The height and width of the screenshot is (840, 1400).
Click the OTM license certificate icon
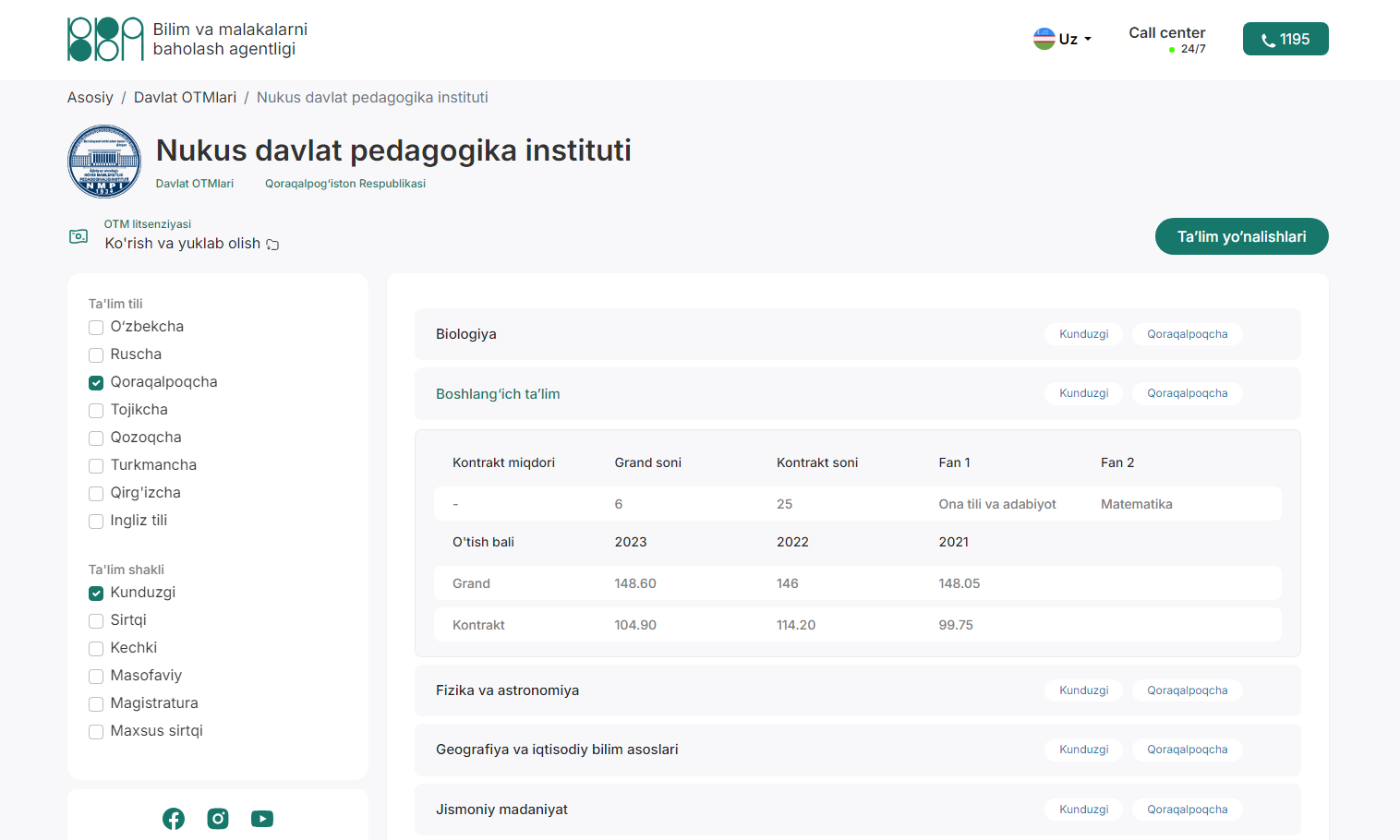[79, 236]
